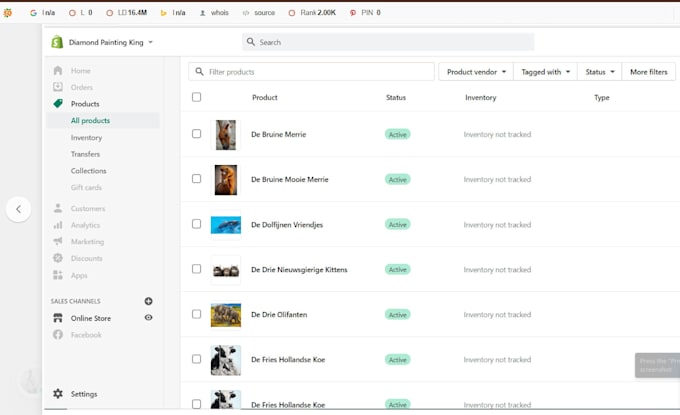This screenshot has height=415, width=680.
Task: Open De Dolfijnen Vriendjes product link
Action: coord(287,225)
